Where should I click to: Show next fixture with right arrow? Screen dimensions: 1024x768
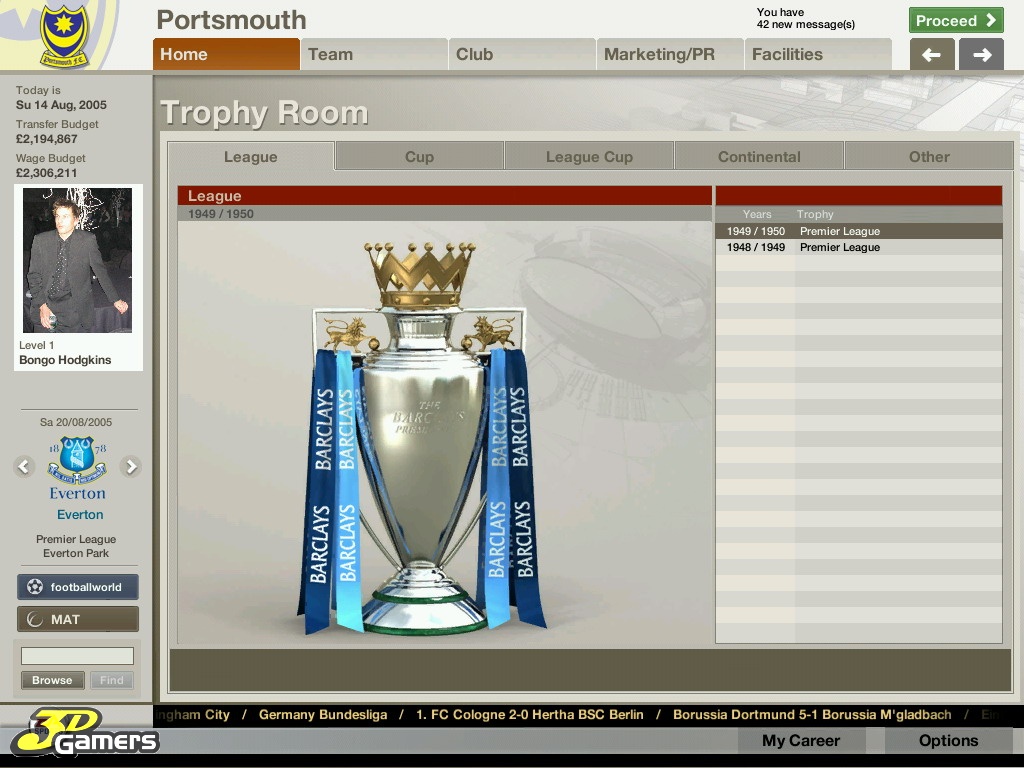click(x=130, y=466)
